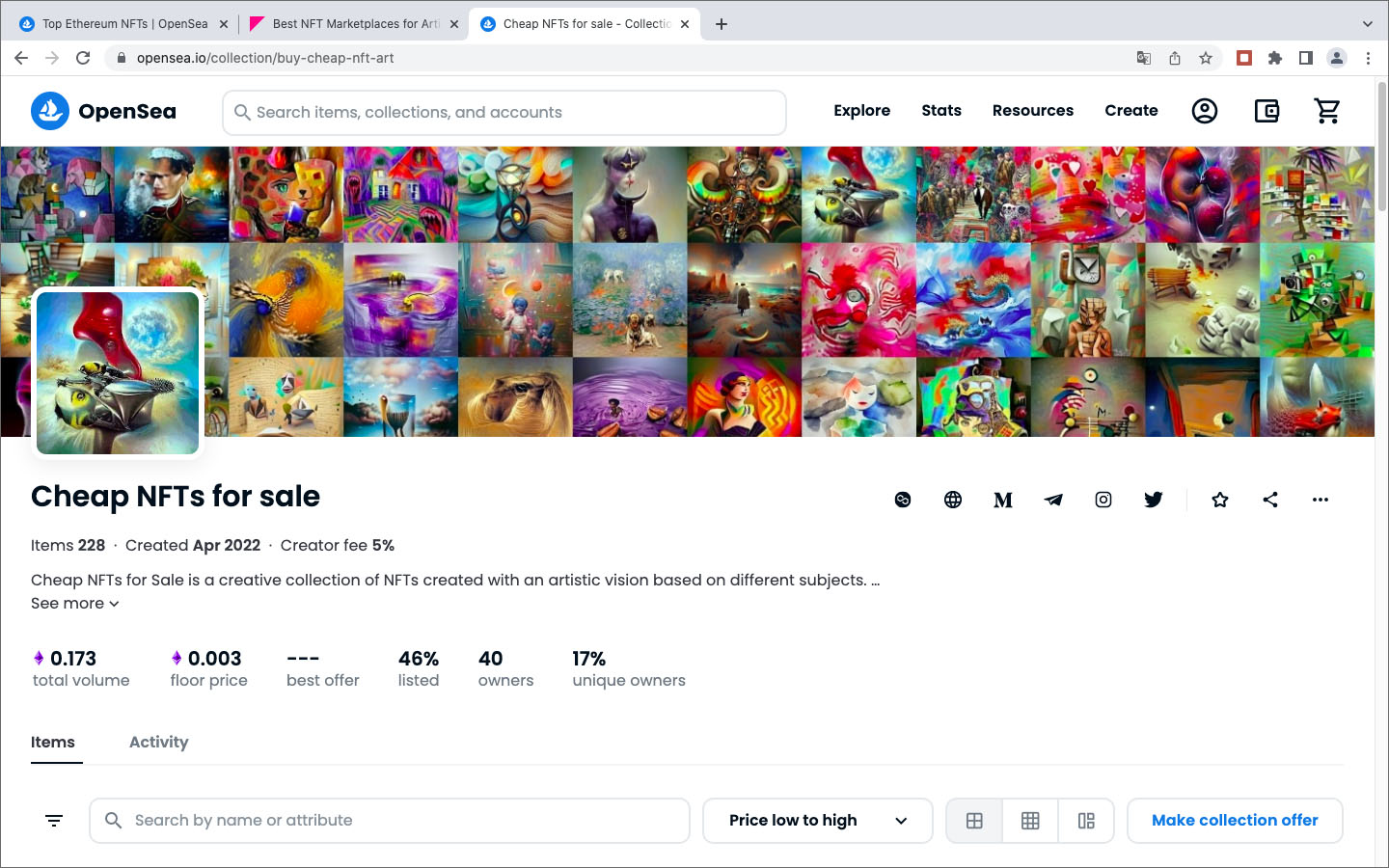The width and height of the screenshot is (1389, 868).
Task: Open the collection's Instagram link
Action: click(1103, 500)
